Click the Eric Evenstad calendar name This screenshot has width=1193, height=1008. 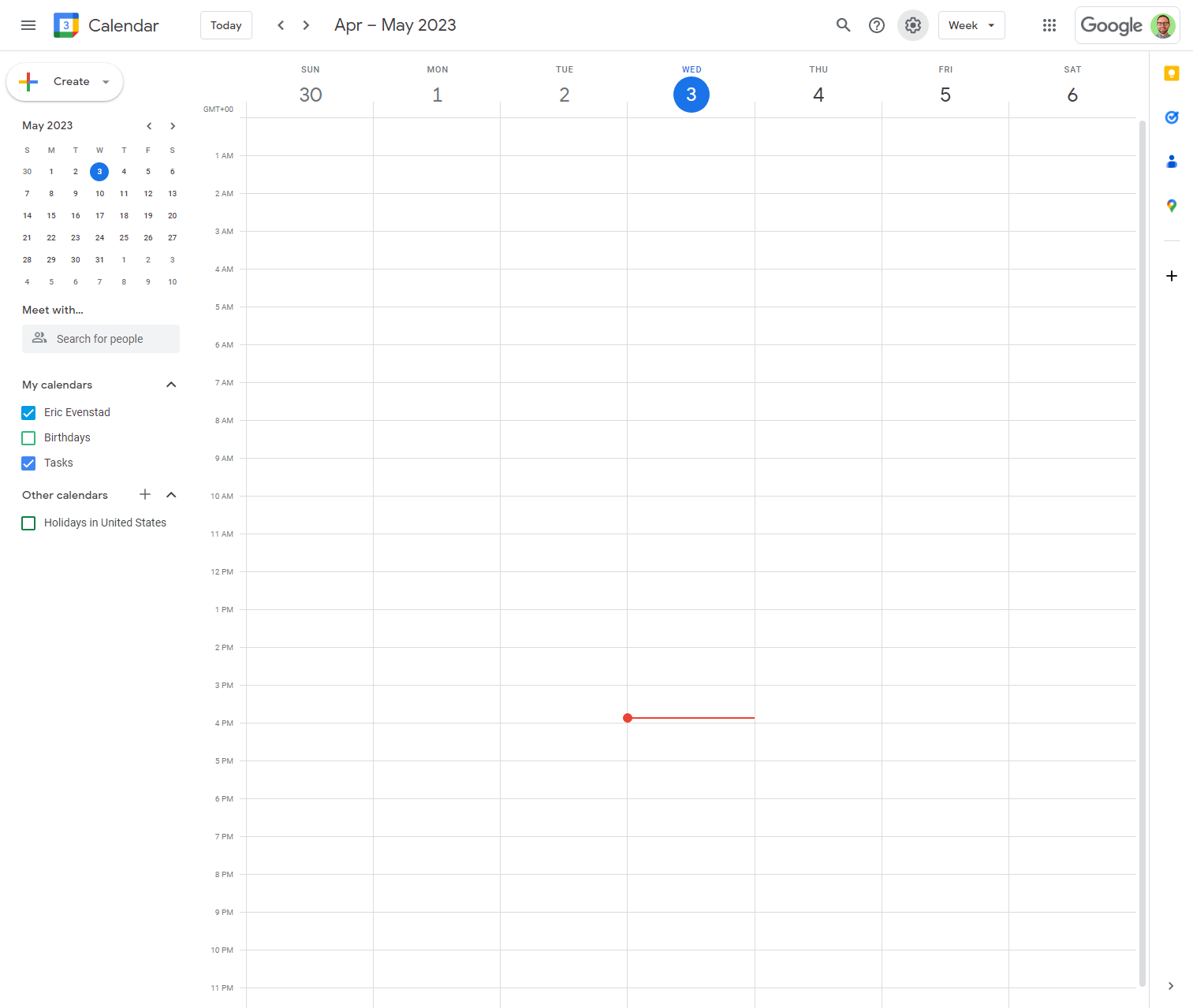pos(77,412)
